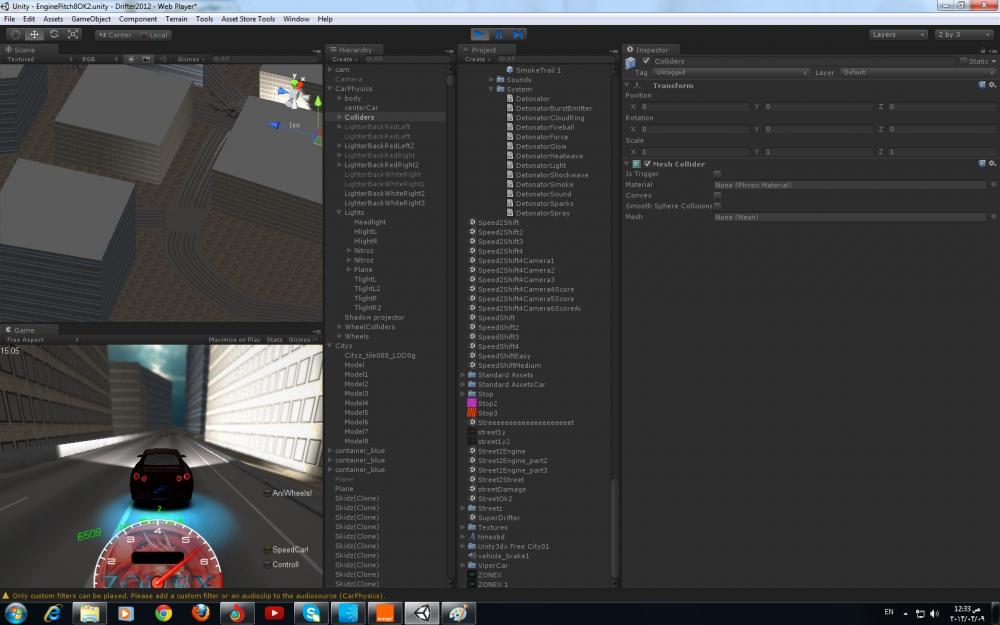Click the Position X input field
The width and height of the screenshot is (1000, 625).
694,107
